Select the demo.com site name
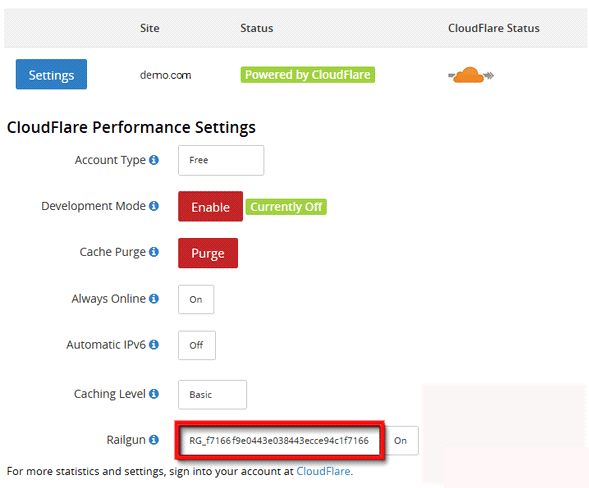 point(165,75)
